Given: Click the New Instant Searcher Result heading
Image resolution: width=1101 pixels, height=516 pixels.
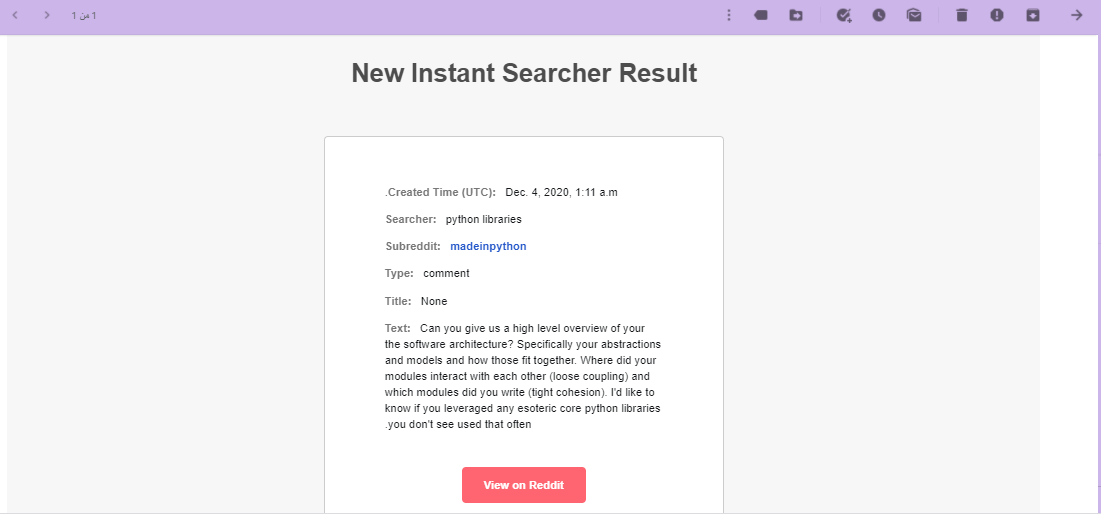Looking at the screenshot, I should [x=524, y=73].
